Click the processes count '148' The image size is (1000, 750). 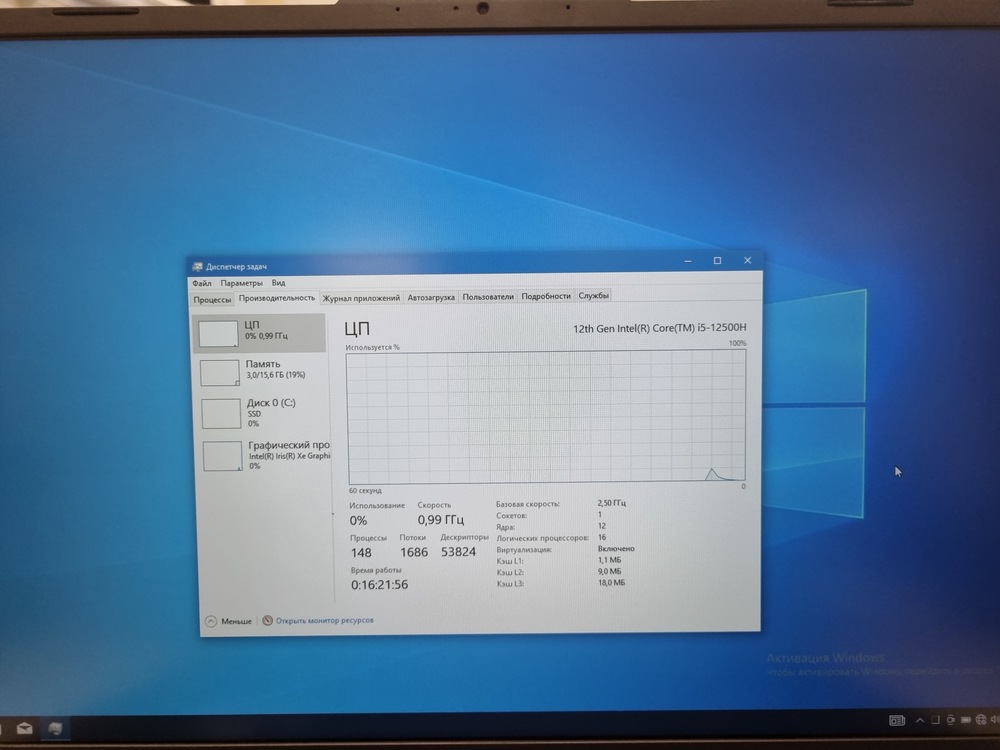361,553
